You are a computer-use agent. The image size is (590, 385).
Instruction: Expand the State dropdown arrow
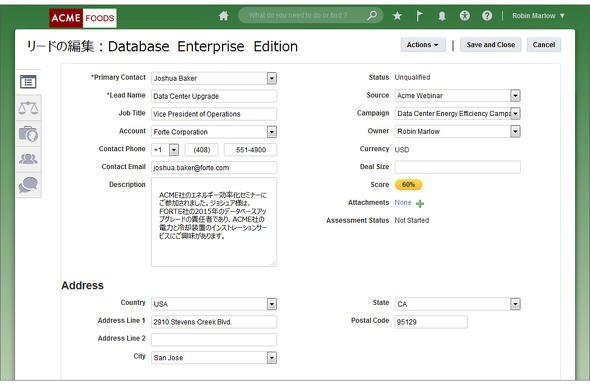(x=515, y=304)
